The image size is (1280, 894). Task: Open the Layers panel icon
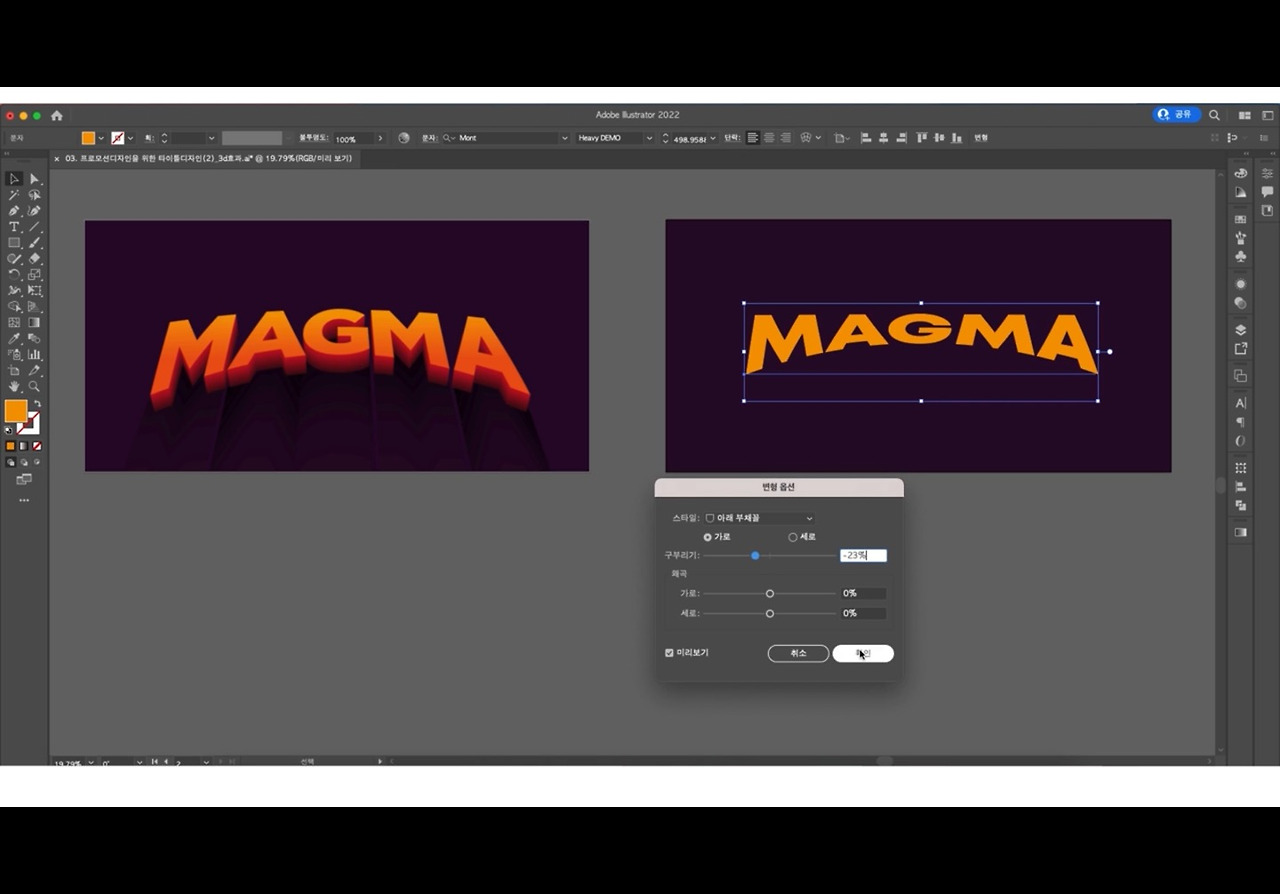(1241, 330)
